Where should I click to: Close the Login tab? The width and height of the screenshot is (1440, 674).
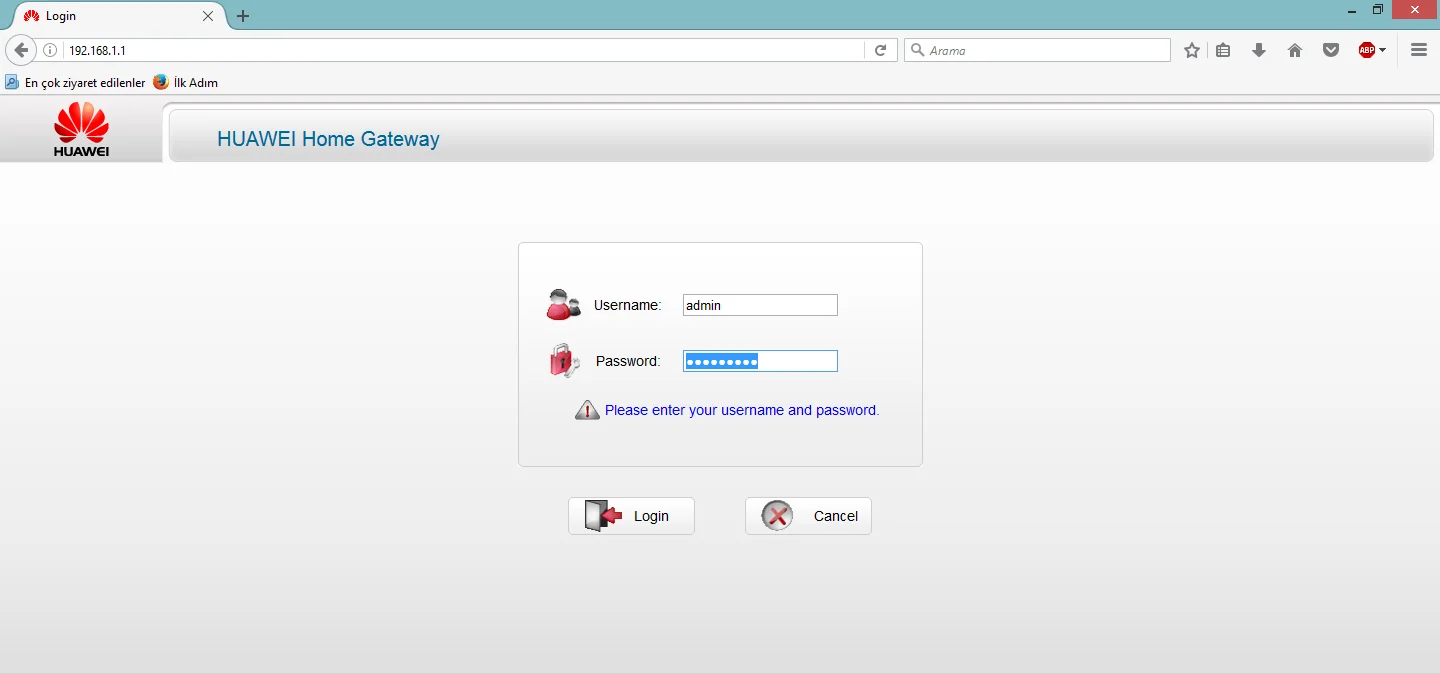click(208, 16)
